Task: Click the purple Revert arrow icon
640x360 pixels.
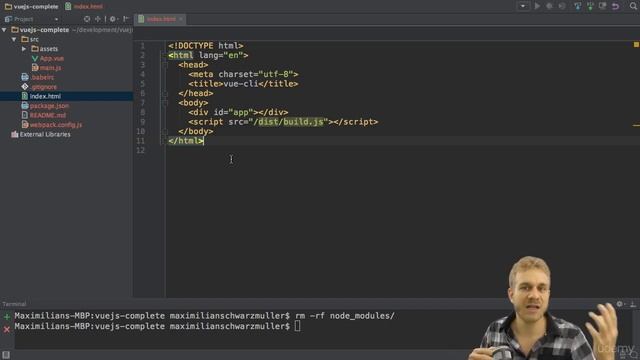Action: click(x=615, y=6)
